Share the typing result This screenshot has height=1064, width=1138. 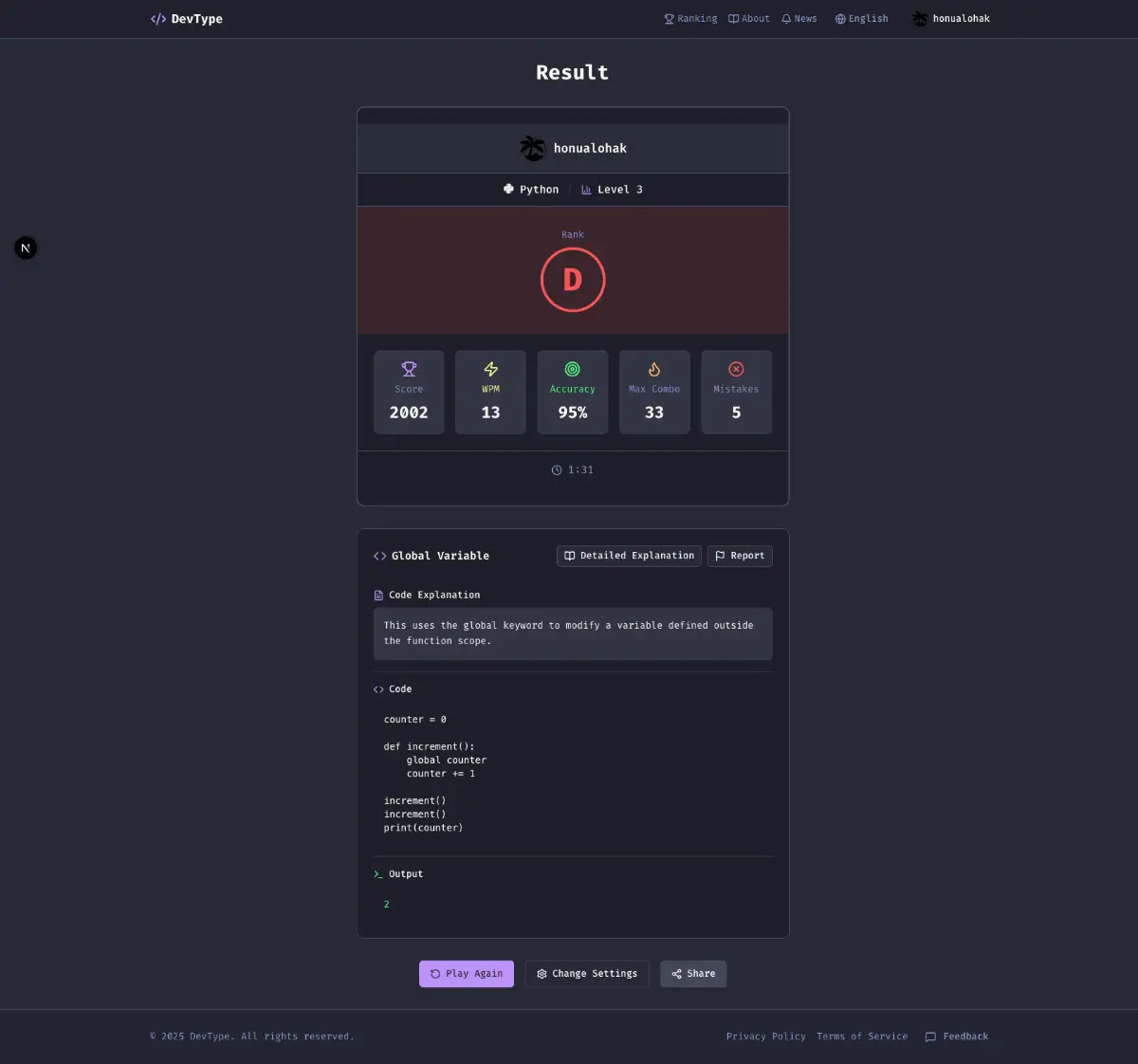pos(693,974)
